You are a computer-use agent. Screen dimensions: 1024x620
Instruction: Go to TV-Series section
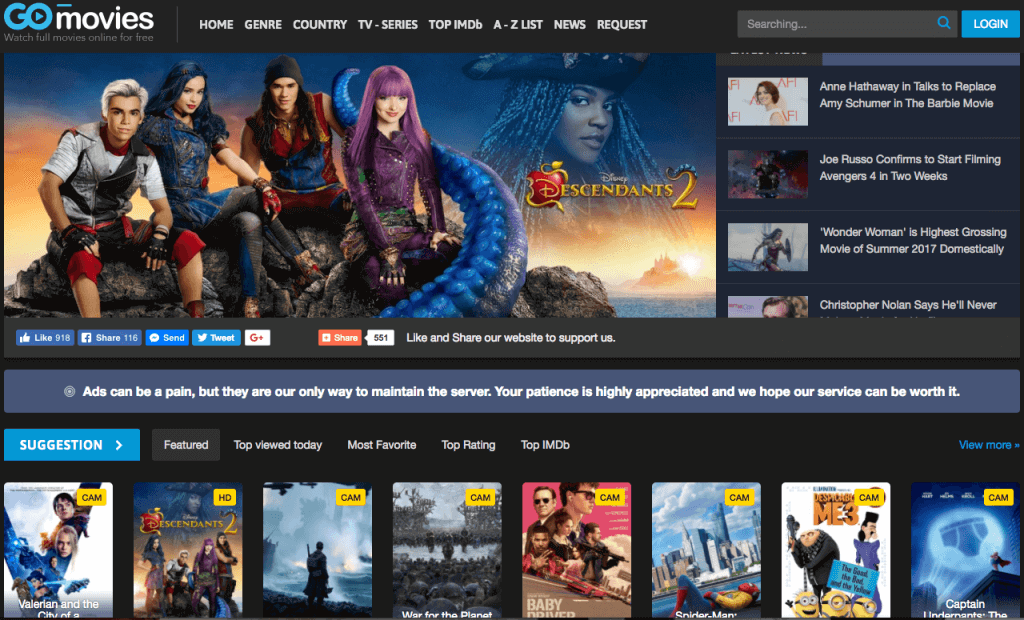tap(388, 25)
